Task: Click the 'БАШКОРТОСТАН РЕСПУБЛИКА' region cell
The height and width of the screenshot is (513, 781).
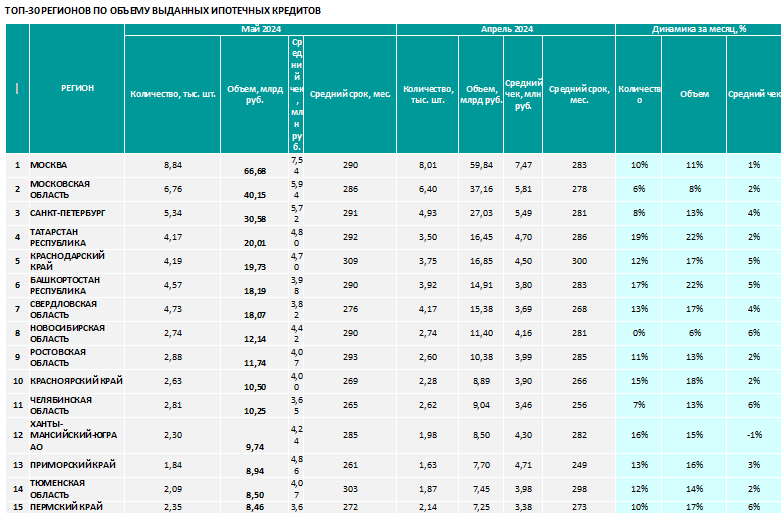Action: [x=77, y=285]
